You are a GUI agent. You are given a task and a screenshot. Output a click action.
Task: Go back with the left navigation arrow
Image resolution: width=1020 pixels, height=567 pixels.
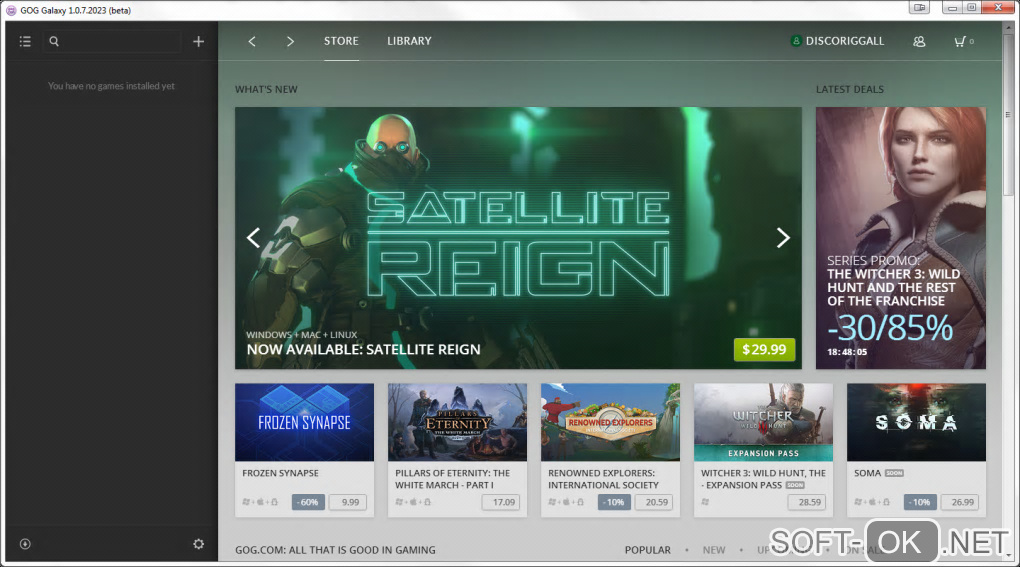(x=252, y=41)
